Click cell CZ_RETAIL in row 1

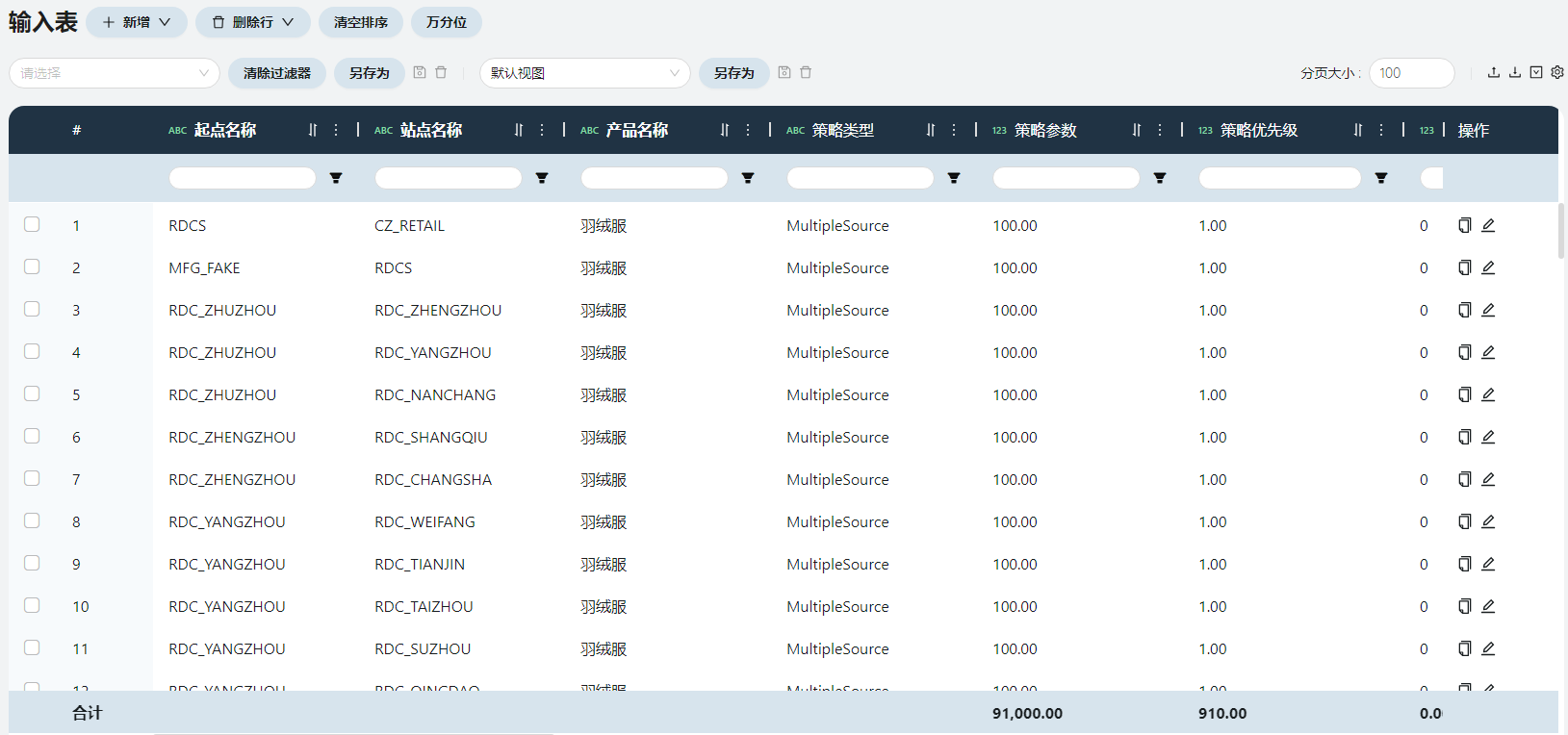(x=409, y=226)
